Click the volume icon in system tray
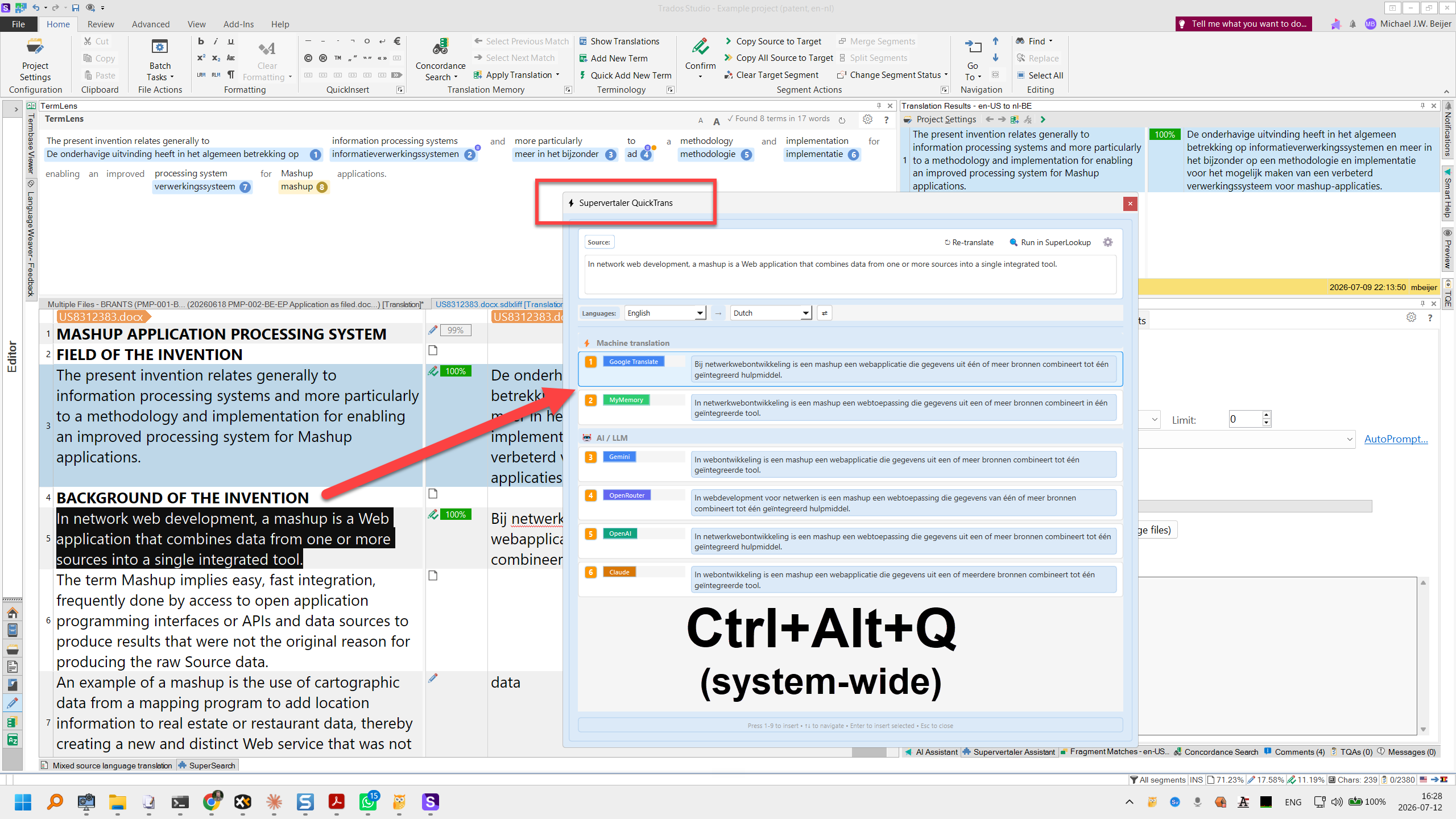The width and height of the screenshot is (1456, 819). pos(1337,802)
